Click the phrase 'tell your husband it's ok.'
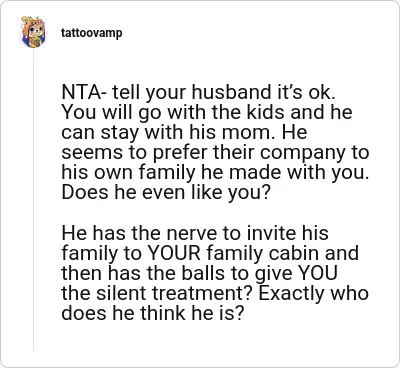The width and height of the screenshot is (400, 368). coord(223,93)
